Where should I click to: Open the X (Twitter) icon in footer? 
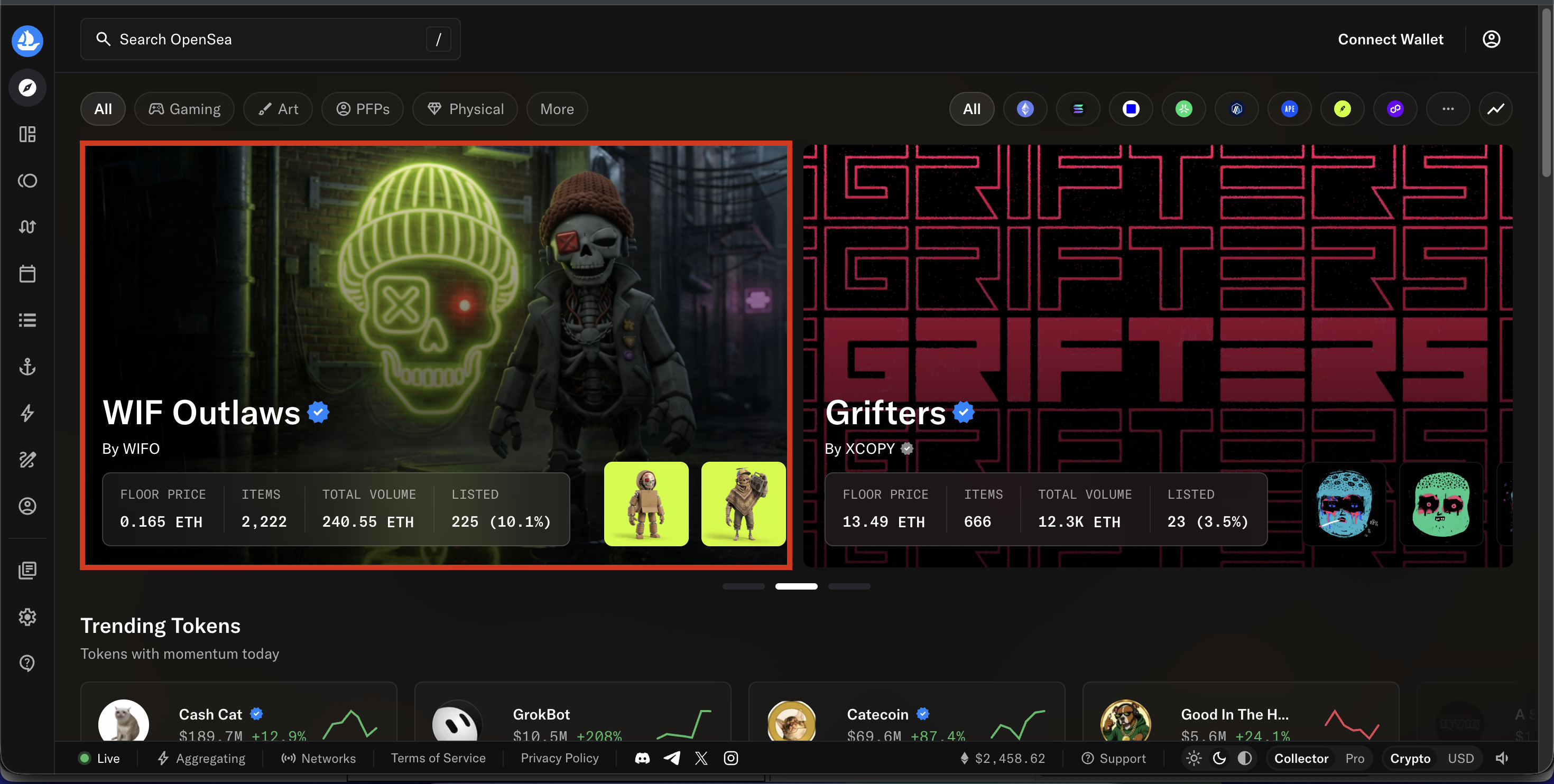(701, 758)
